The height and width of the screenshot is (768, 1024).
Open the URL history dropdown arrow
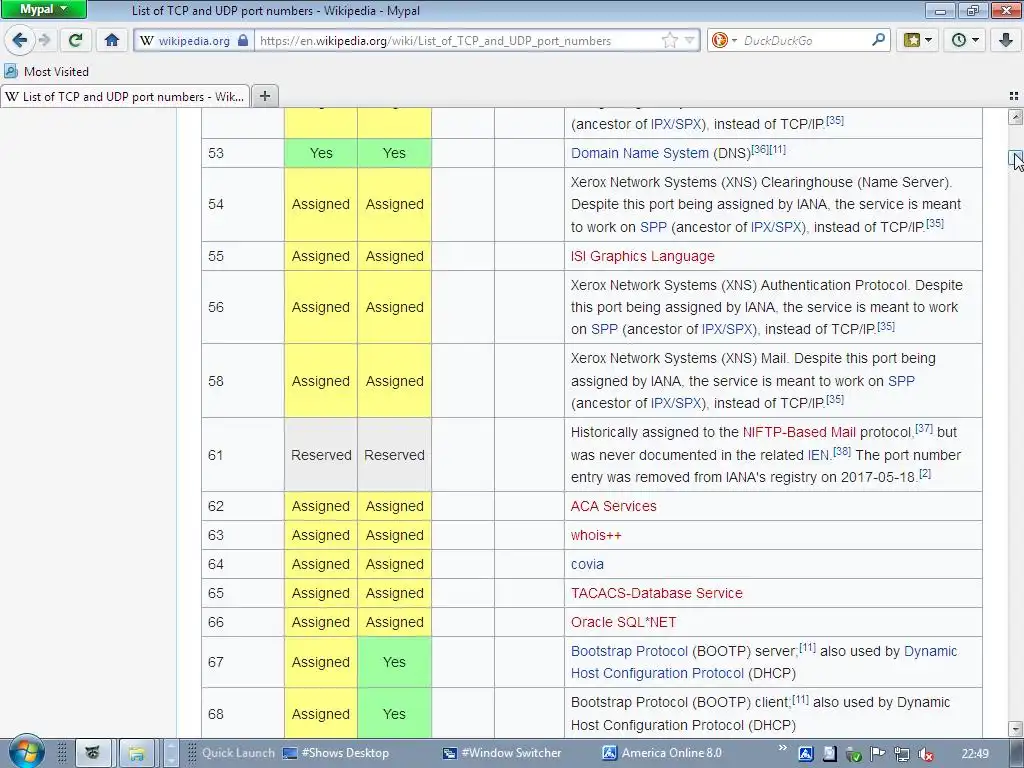(x=690, y=40)
